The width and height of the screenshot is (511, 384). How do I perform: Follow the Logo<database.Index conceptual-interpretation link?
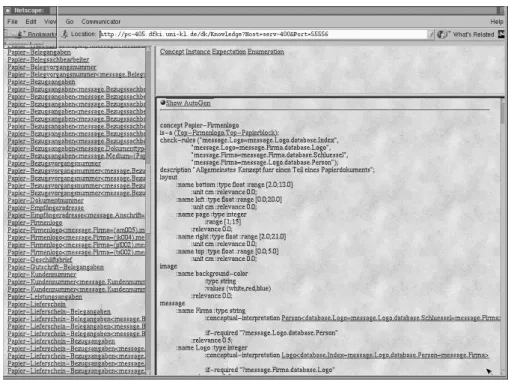[385, 355]
